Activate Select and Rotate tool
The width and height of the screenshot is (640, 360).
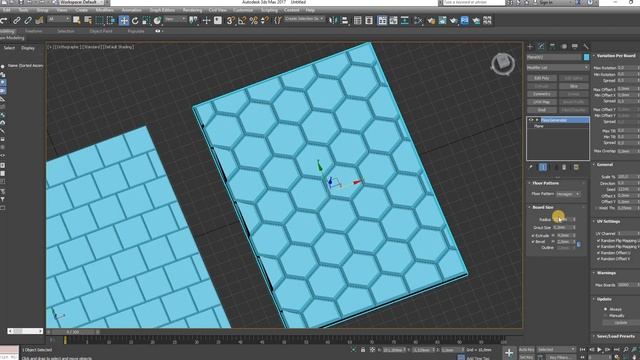[135, 20]
